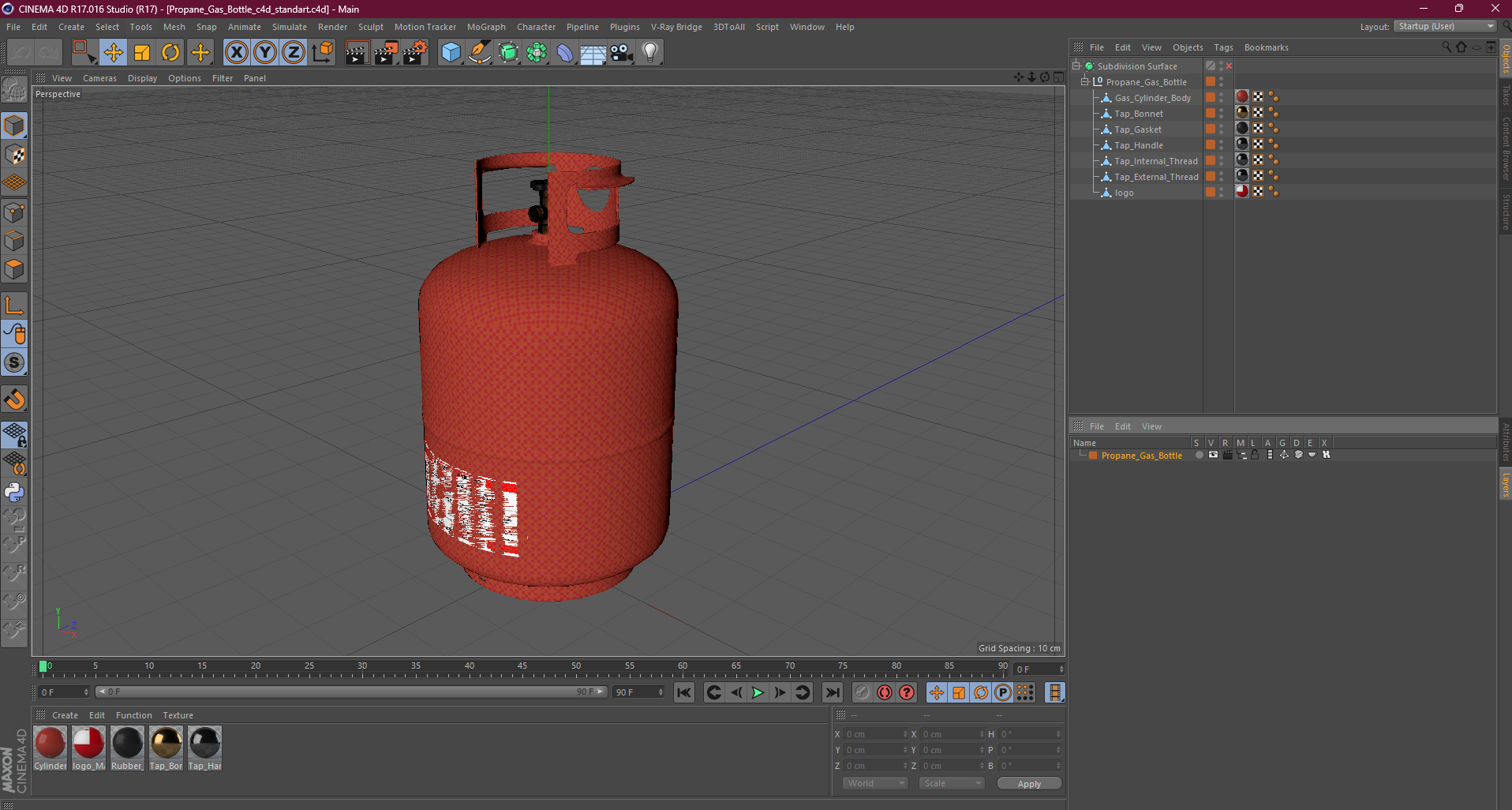
Task: Add Subdivision Surface generator icon
Action: click(x=508, y=53)
